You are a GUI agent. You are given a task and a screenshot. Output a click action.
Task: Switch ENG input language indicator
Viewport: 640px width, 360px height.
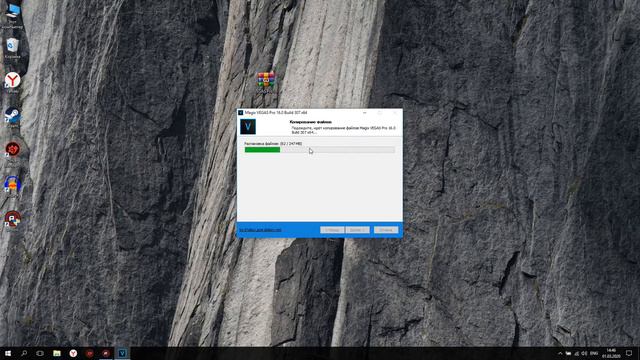(x=594, y=353)
